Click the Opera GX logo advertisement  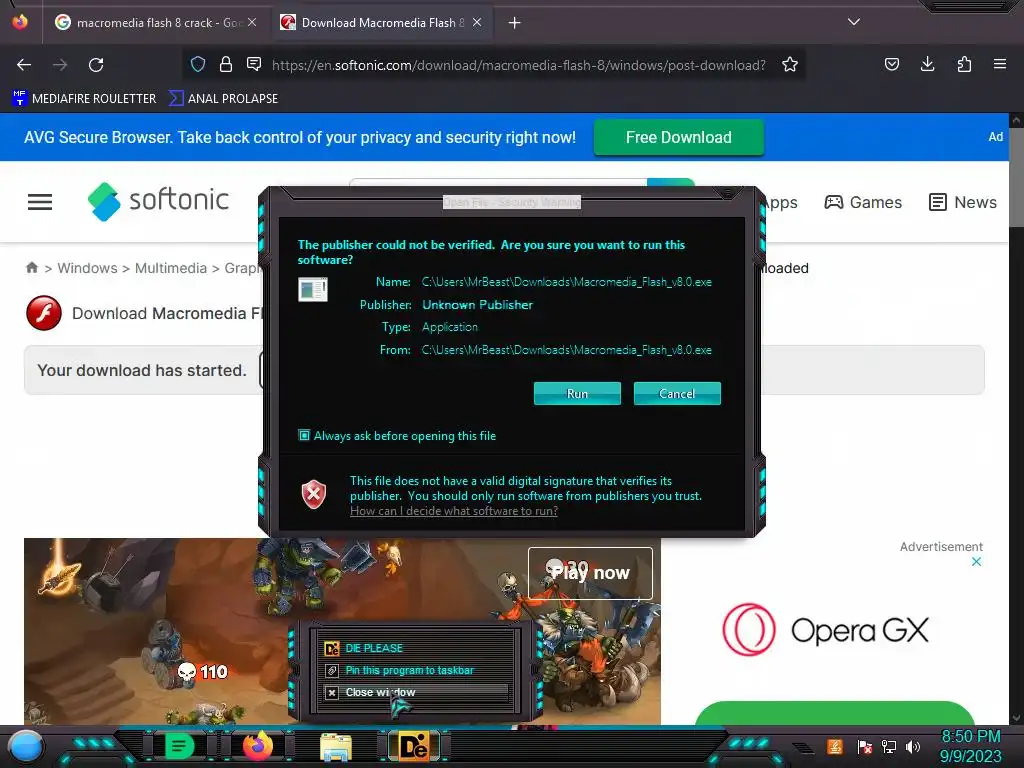click(x=825, y=630)
